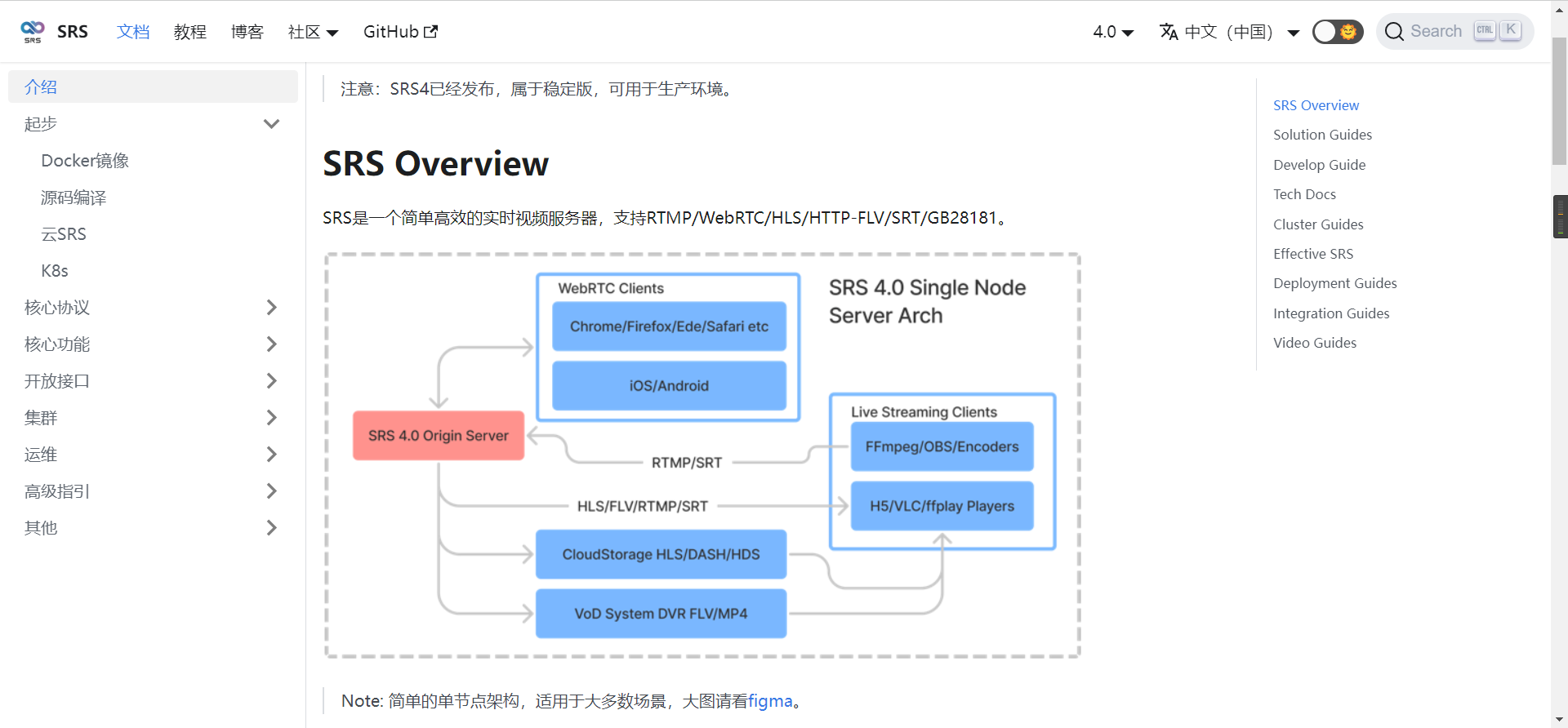Select 介绍 in the sidebar
The height and width of the screenshot is (728, 1568).
(153, 87)
